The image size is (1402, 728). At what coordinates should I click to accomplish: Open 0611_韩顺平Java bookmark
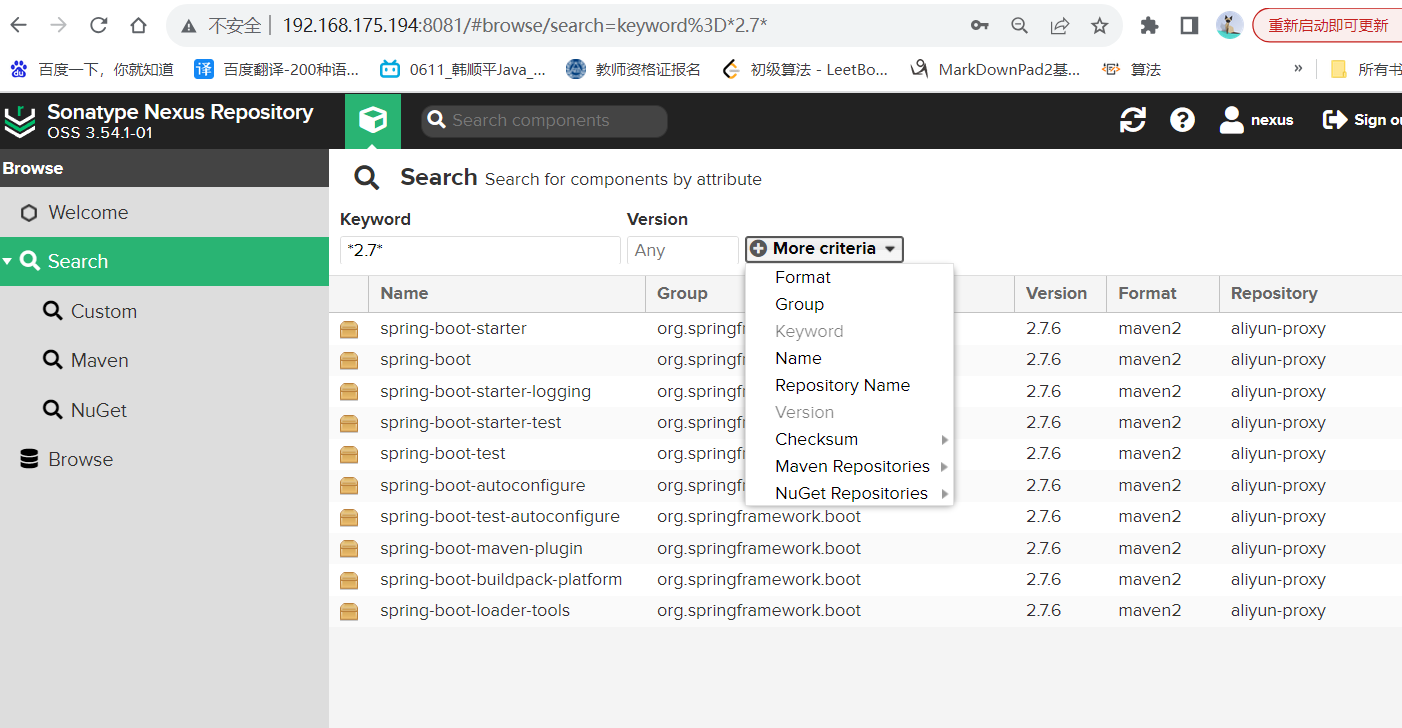(463, 69)
